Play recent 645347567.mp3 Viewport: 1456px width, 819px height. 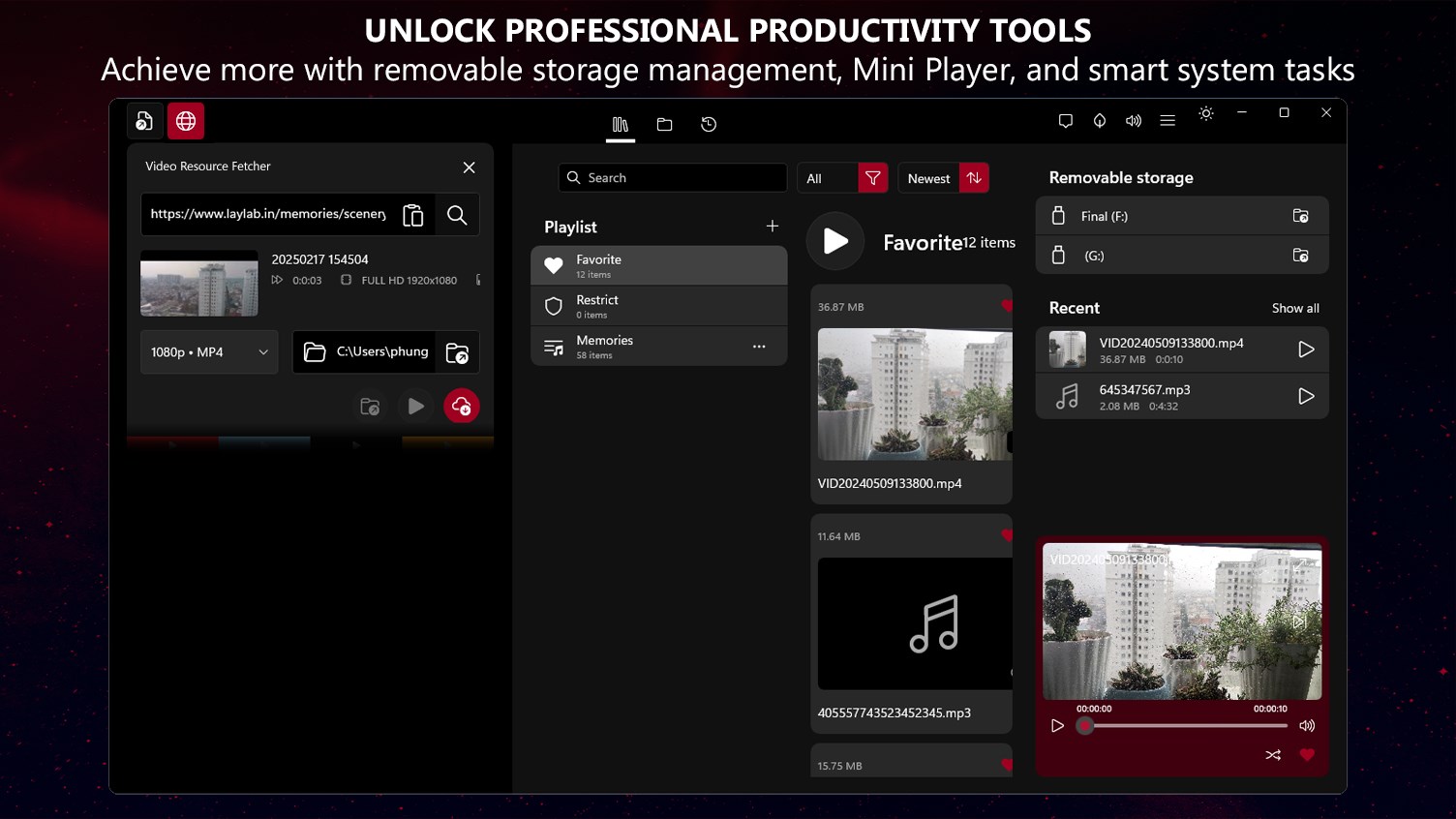[x=1306, y=396]
